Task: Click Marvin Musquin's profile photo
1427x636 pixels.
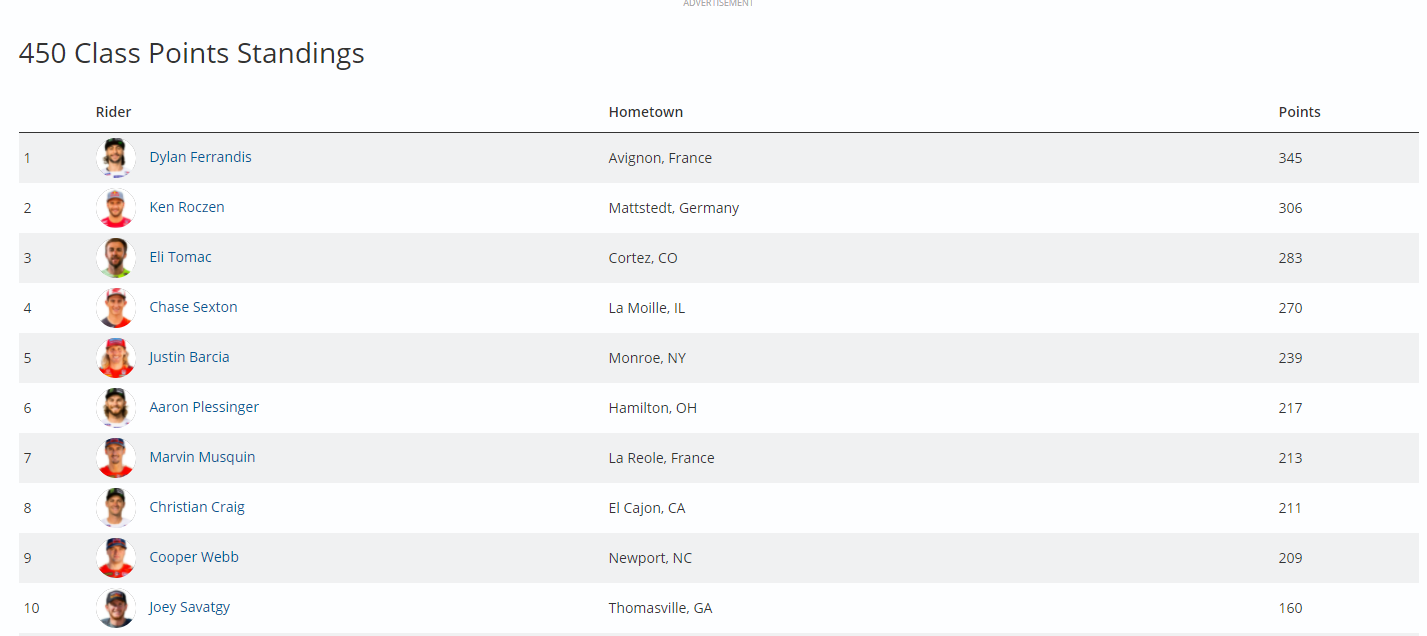Action: point(116,458)
